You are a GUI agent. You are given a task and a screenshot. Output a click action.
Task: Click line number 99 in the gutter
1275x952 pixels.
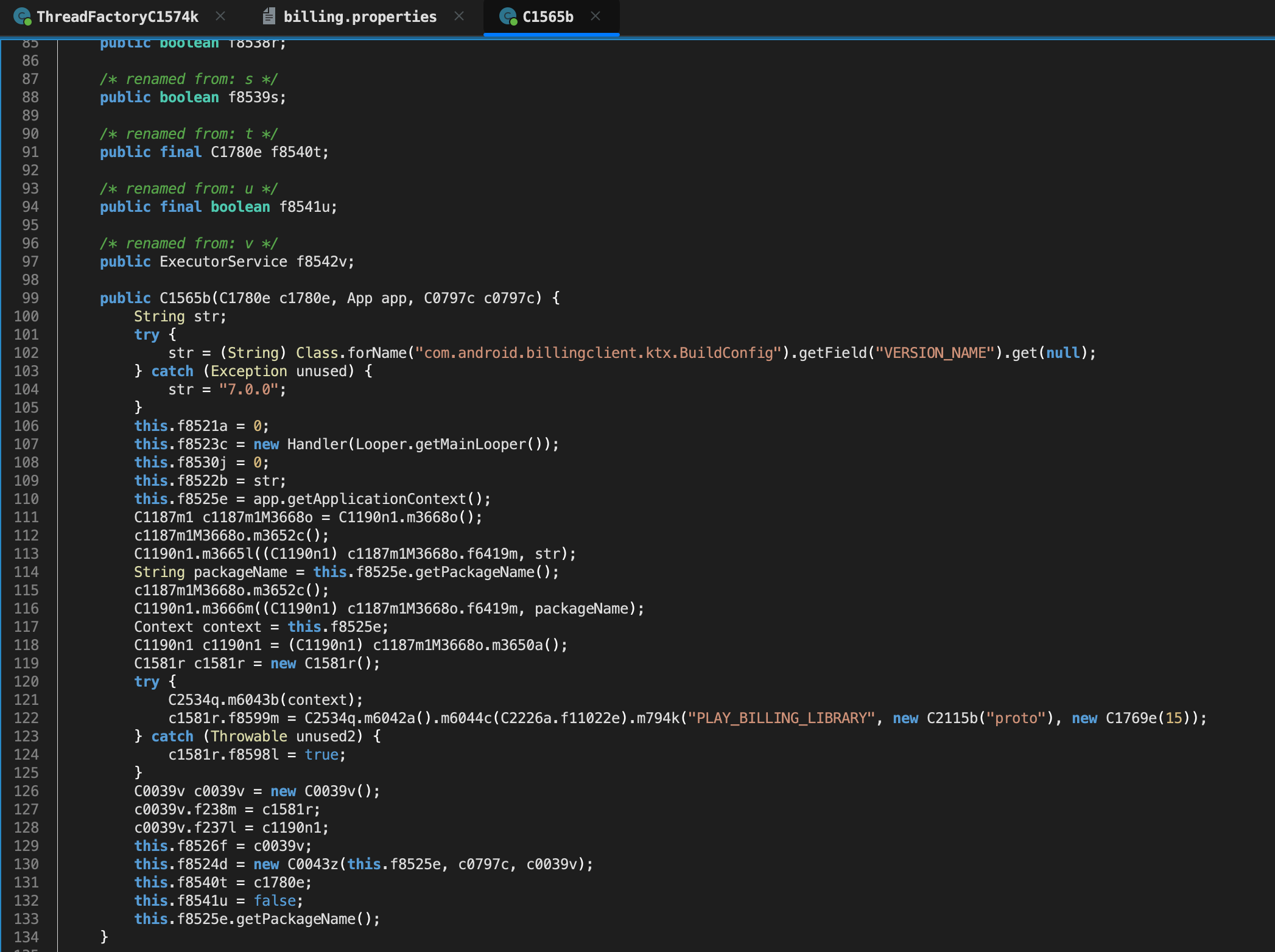[30, 298]
